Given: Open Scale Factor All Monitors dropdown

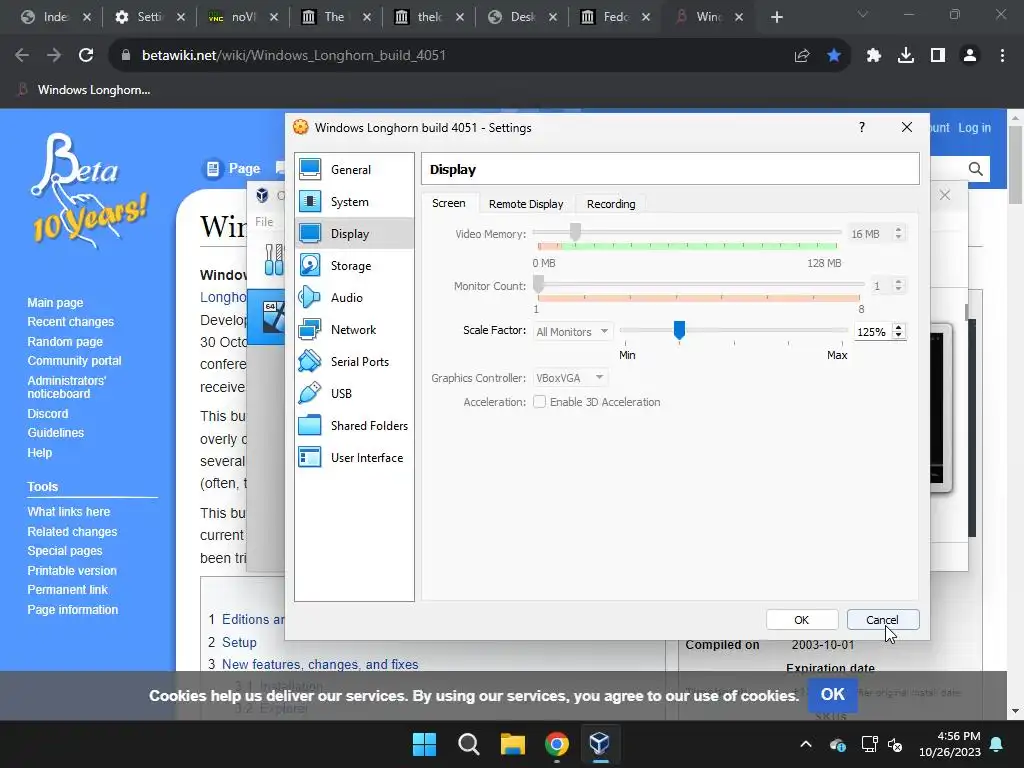Looking at the screenshot, I should click(x=572, y=332).
